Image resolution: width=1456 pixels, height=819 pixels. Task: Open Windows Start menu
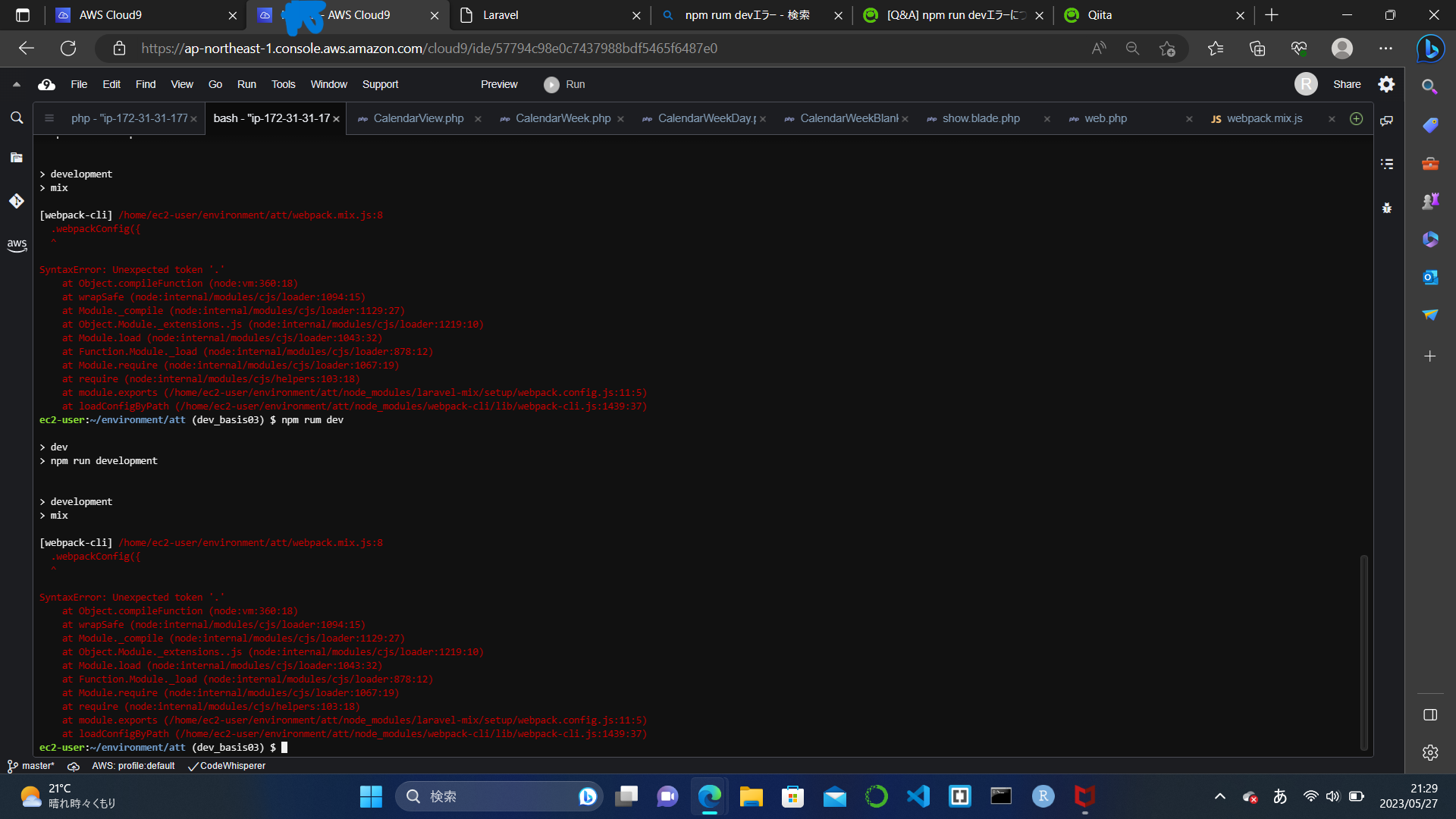pos(371,796)
